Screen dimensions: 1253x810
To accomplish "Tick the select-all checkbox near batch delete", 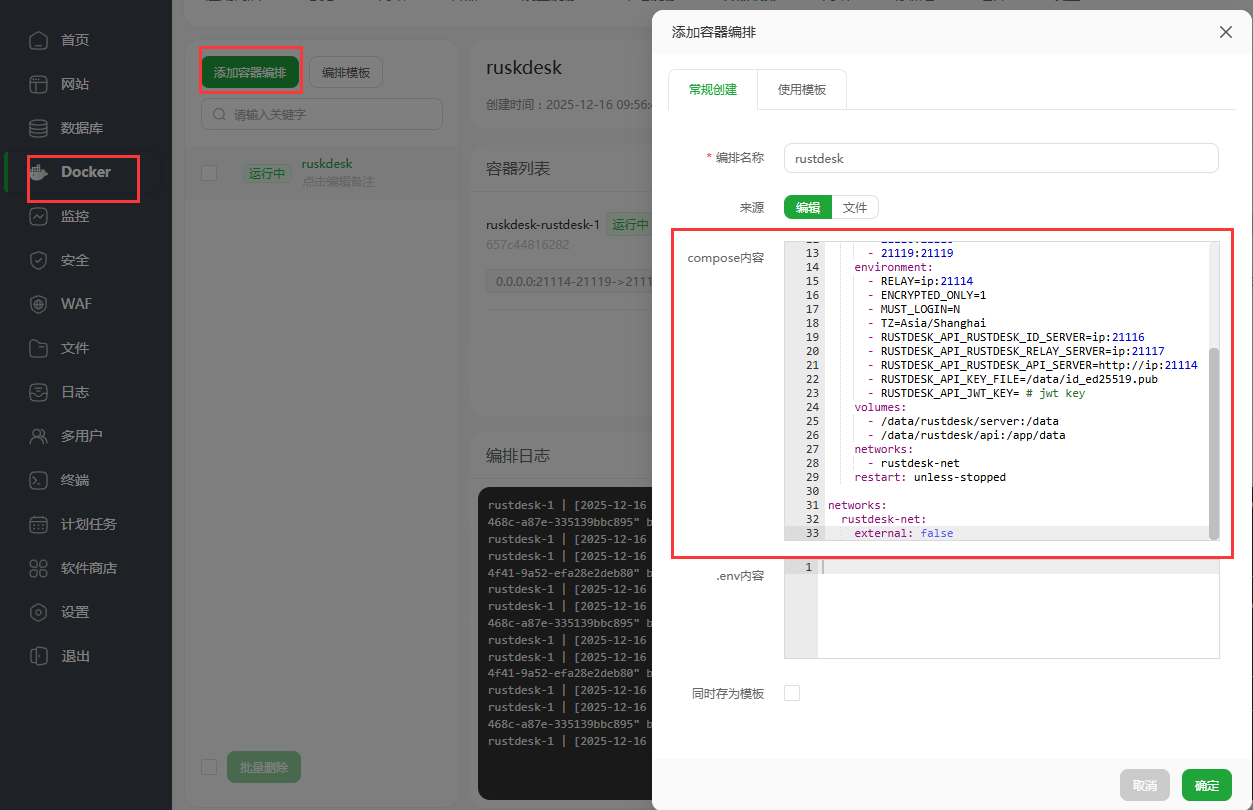I will click(209, 767).
